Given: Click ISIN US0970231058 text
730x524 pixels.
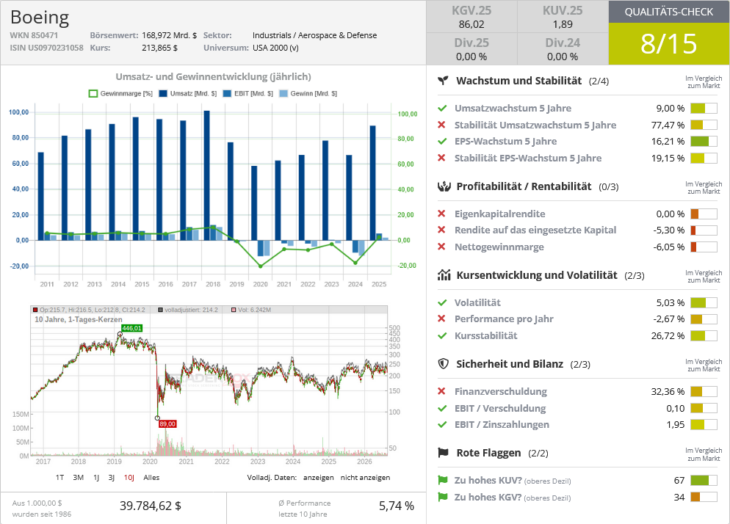Looking at the screenshot, I should coord(47,47).
